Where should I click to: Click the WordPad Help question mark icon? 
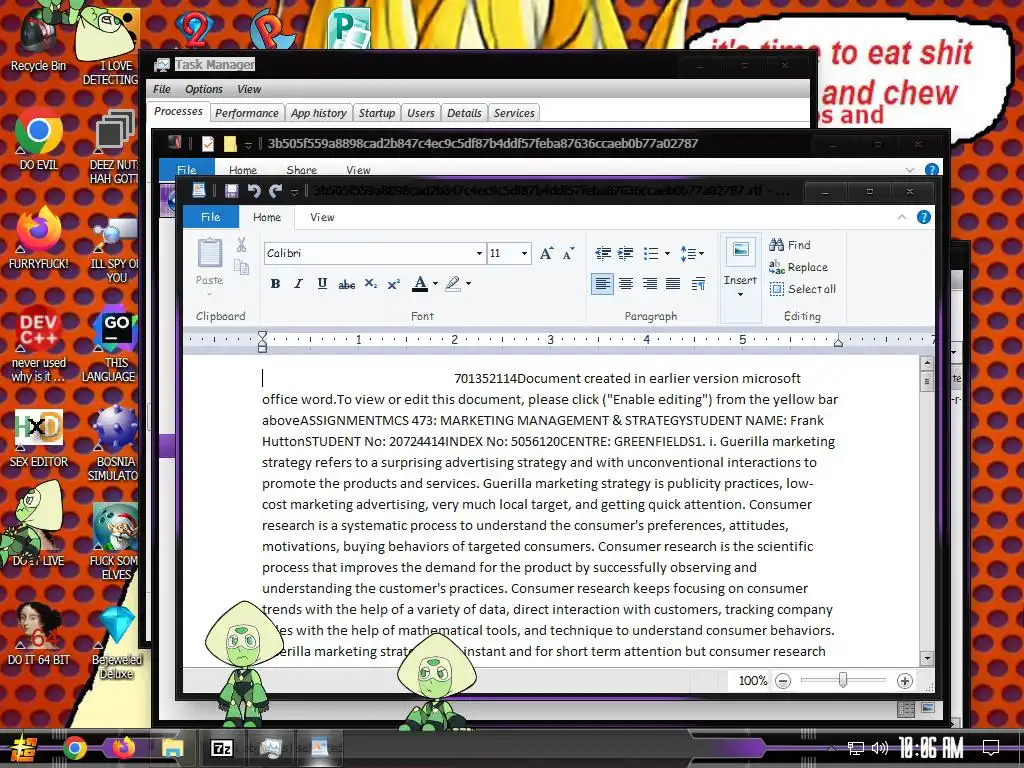click(x=923, y=217)
